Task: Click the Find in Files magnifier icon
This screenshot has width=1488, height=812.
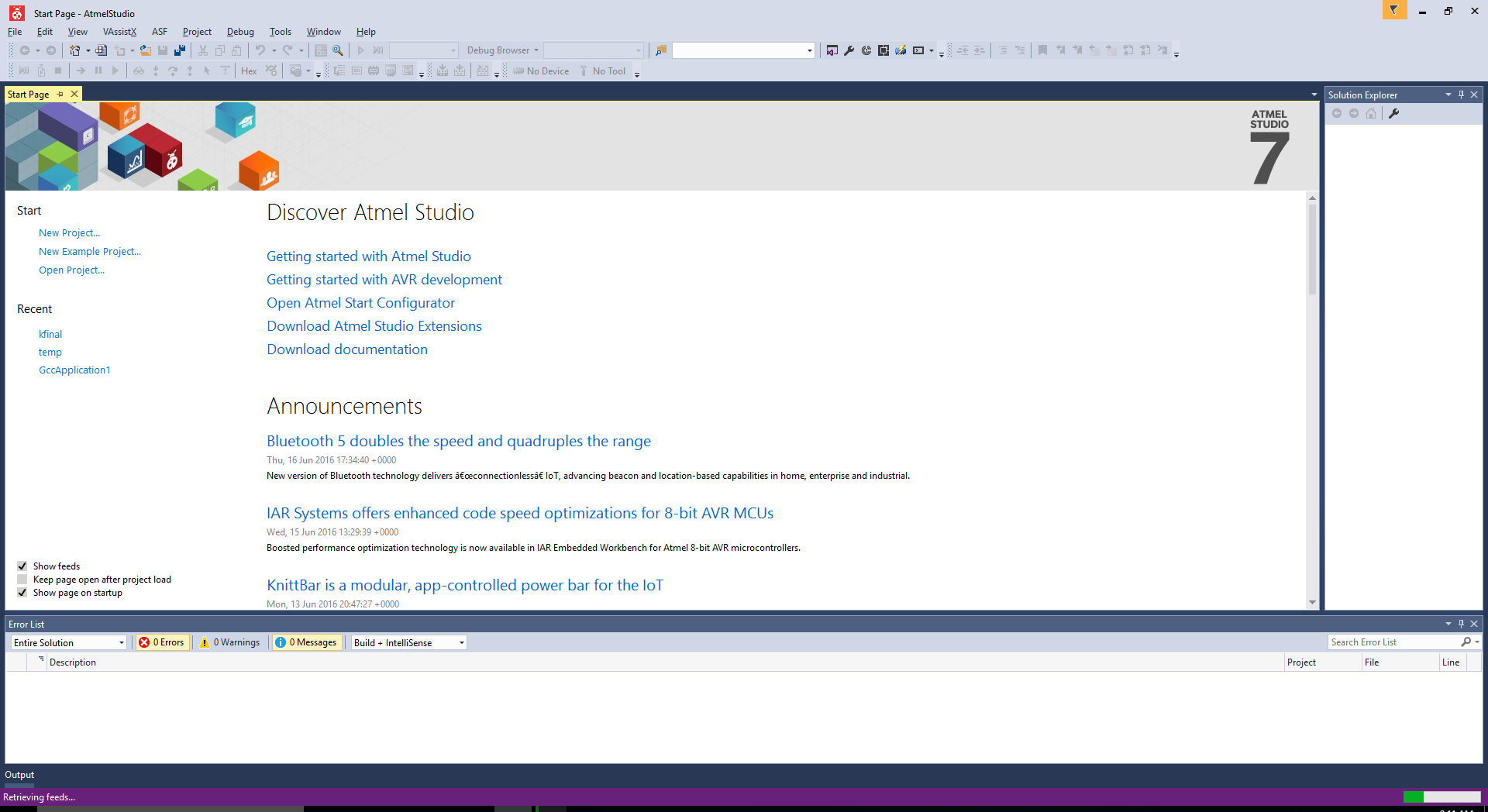Action: 338,50
